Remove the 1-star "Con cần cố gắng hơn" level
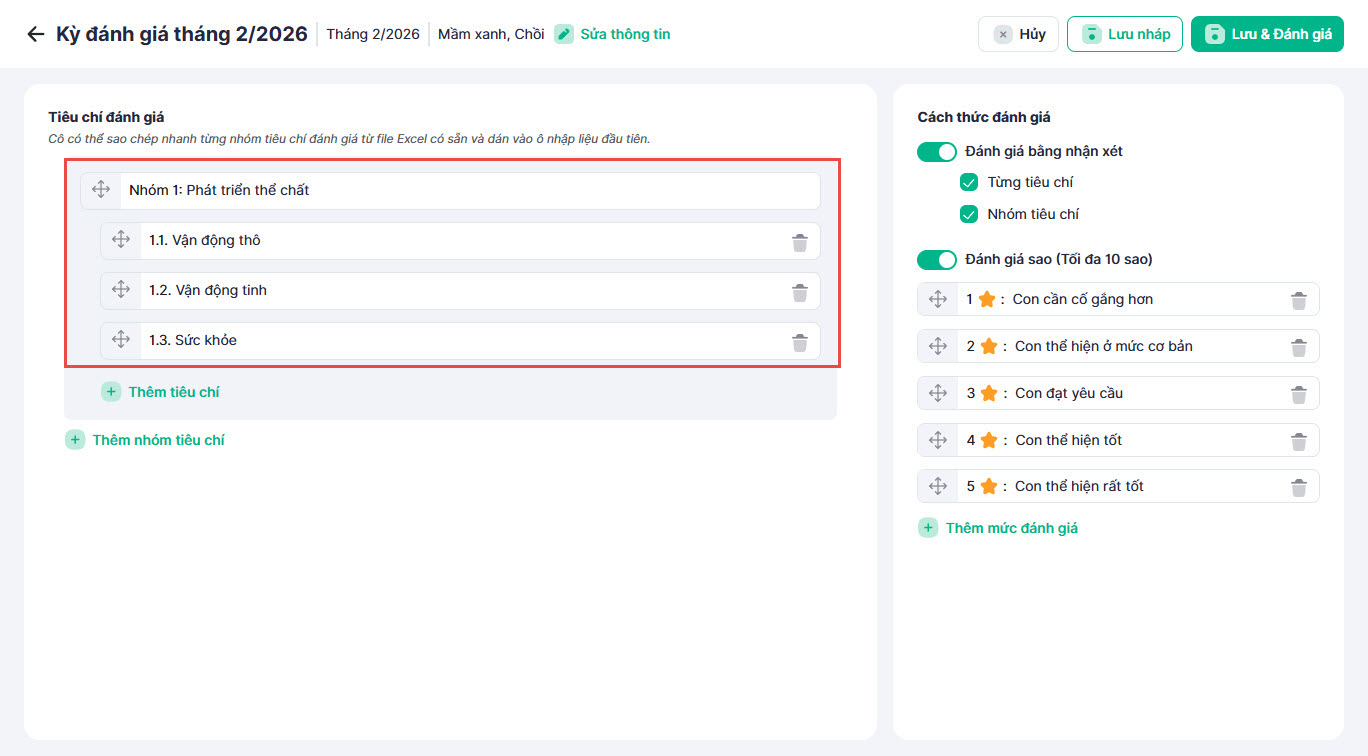 tap(1298, 300)
